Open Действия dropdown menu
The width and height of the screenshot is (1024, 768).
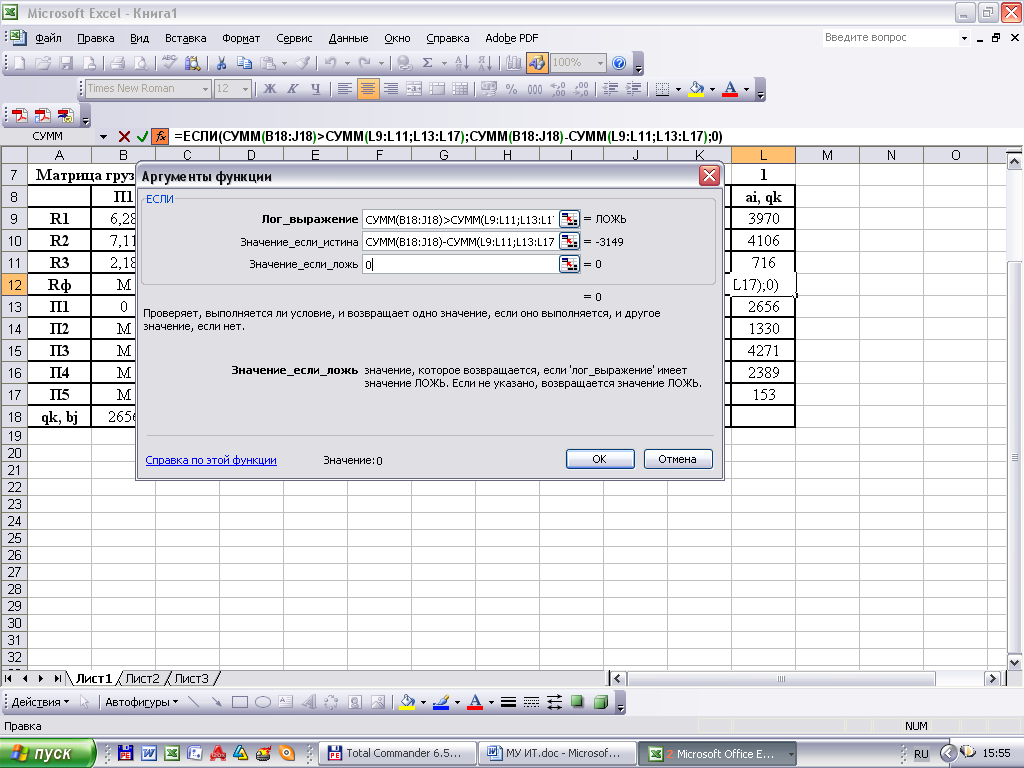(x=40, y=702)
